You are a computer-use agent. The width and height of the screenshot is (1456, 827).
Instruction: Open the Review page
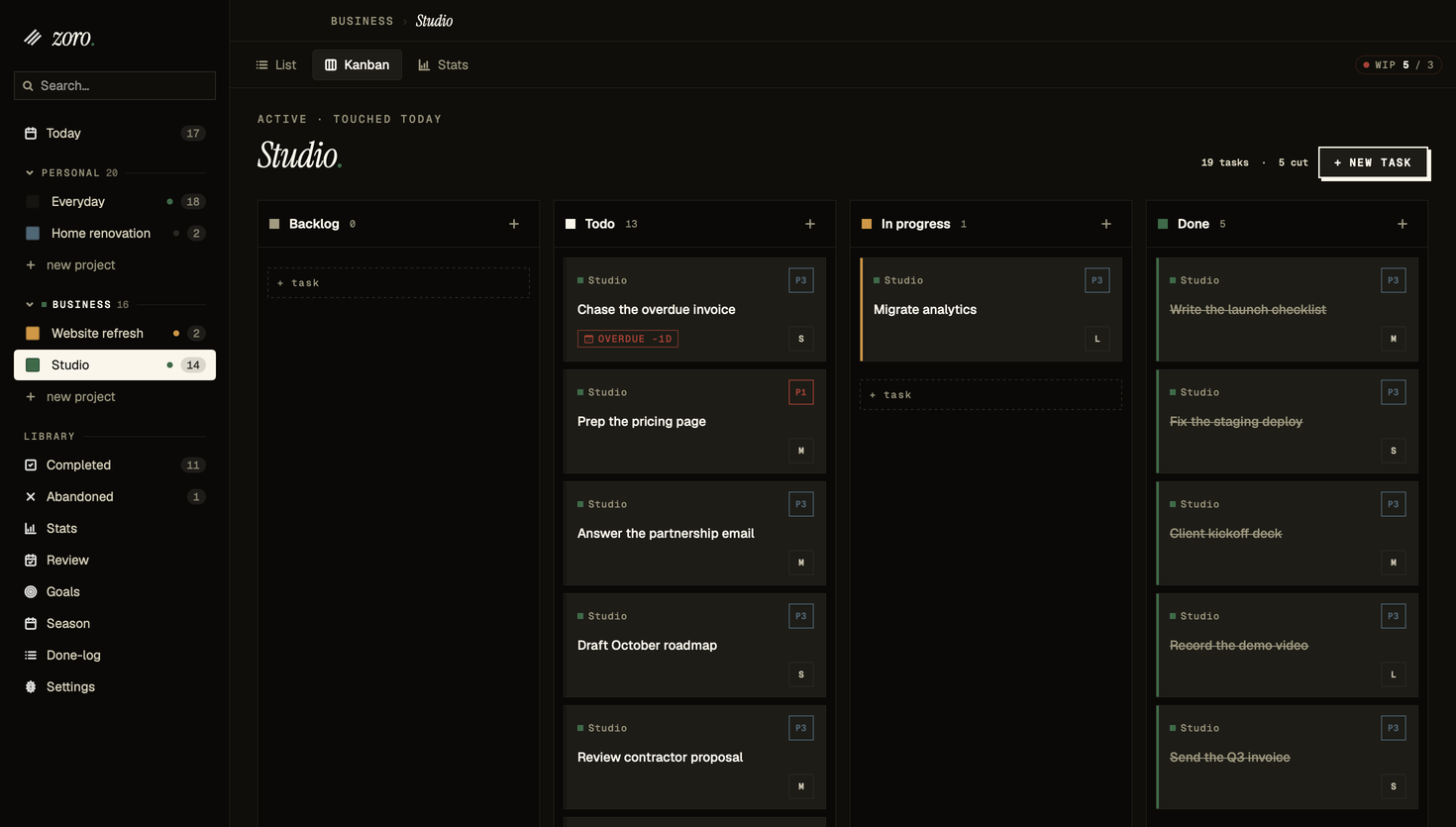[x=115, y=560]
